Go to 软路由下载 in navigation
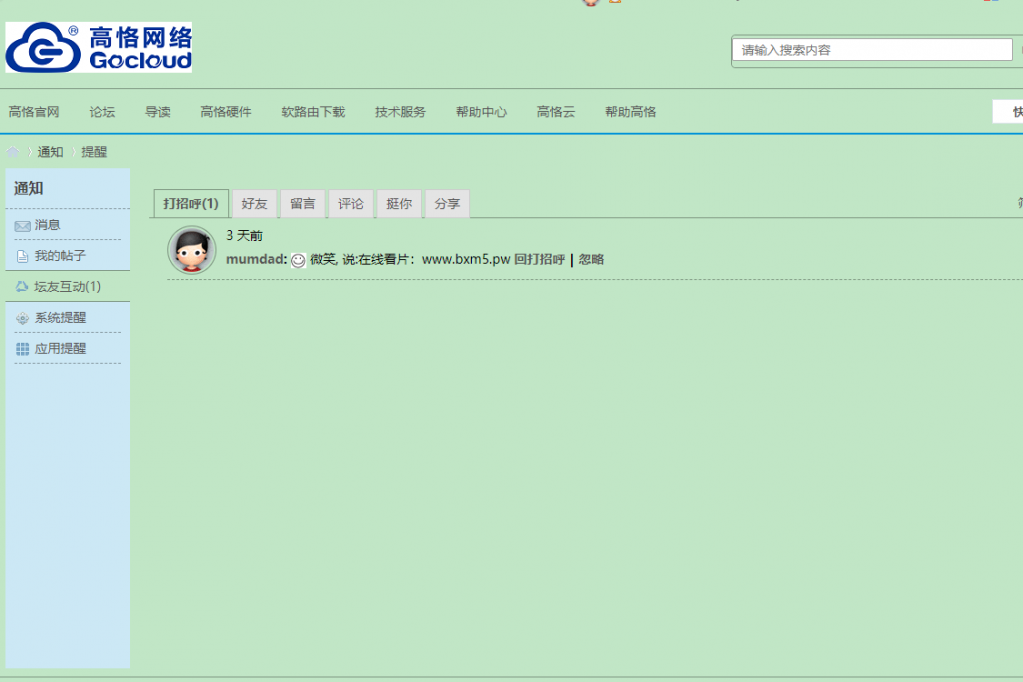The image size is (1023, 682). pos(313,112)
